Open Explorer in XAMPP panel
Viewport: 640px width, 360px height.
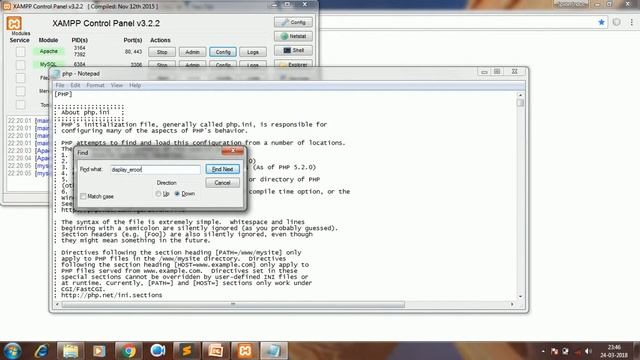(x=293, y=64)
